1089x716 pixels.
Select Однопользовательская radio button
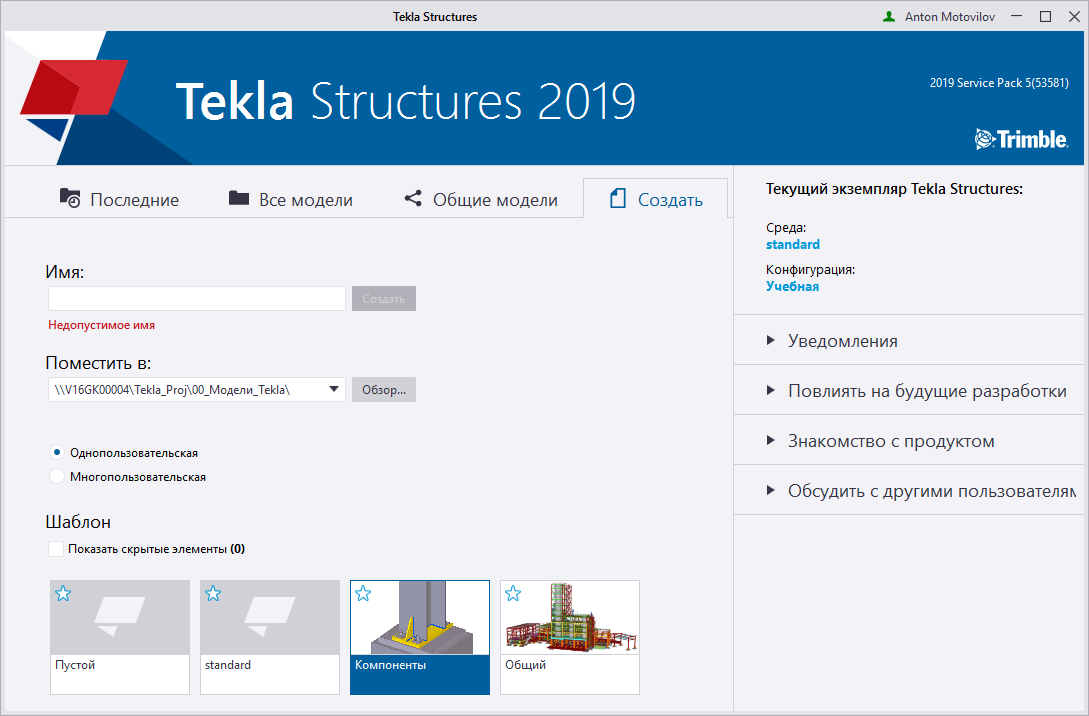(57, 452)
